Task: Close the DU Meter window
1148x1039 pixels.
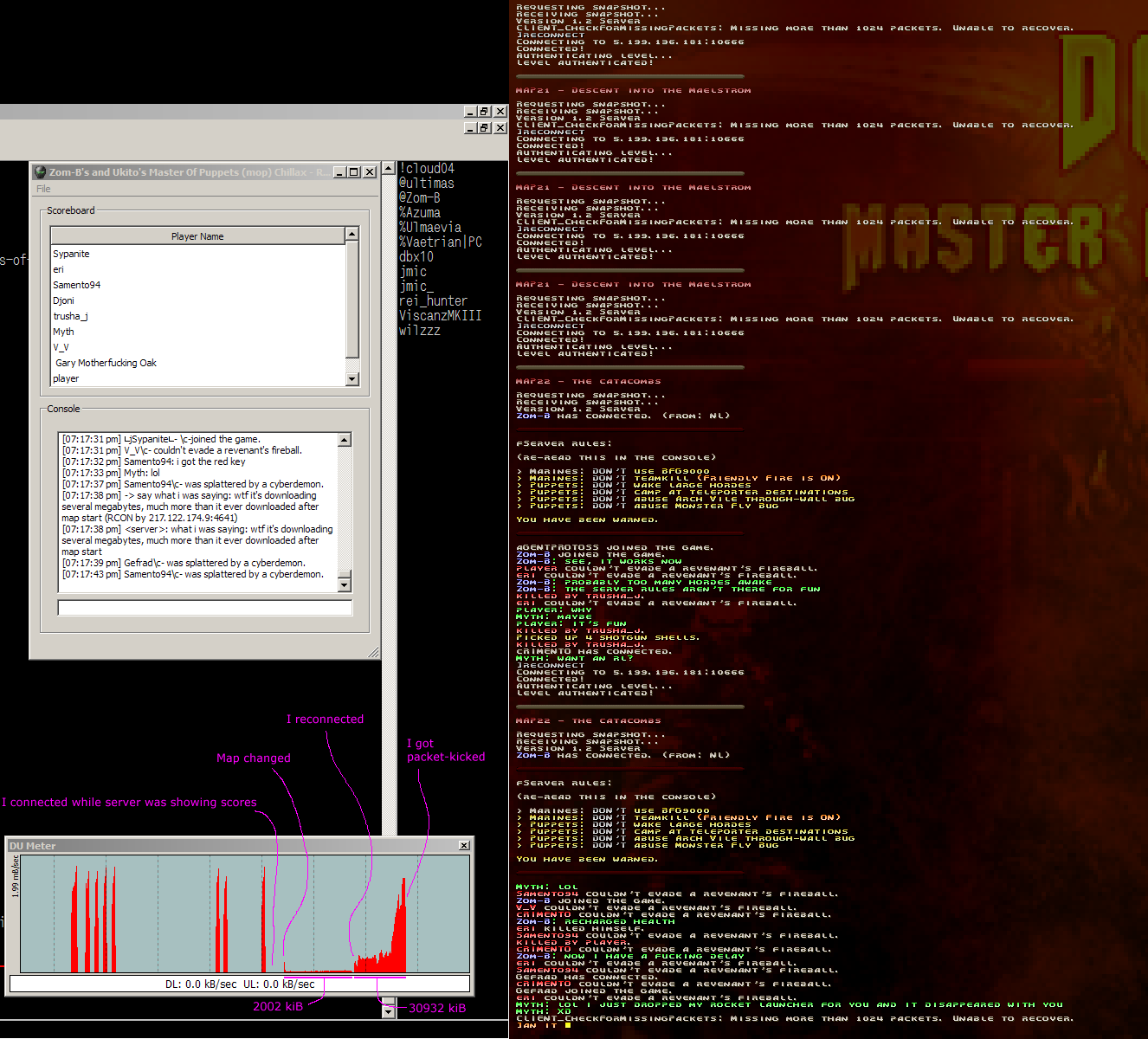Action: (464, 846)
